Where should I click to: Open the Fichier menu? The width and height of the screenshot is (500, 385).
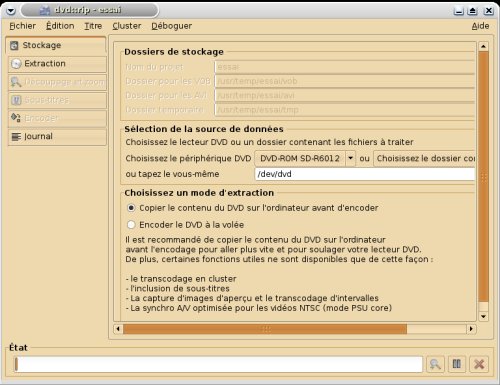pyautogui.click(x=22, y=26)
